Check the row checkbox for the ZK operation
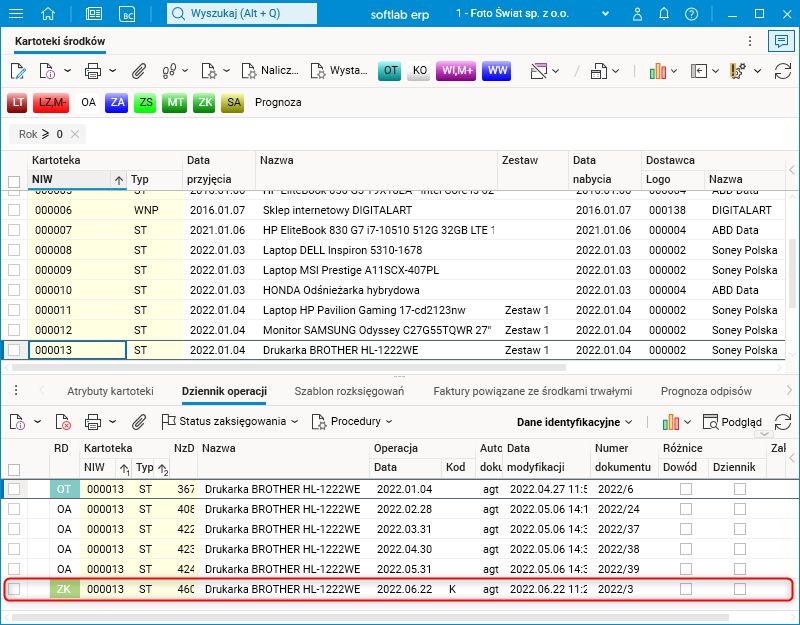 click(x=14, y=590)
